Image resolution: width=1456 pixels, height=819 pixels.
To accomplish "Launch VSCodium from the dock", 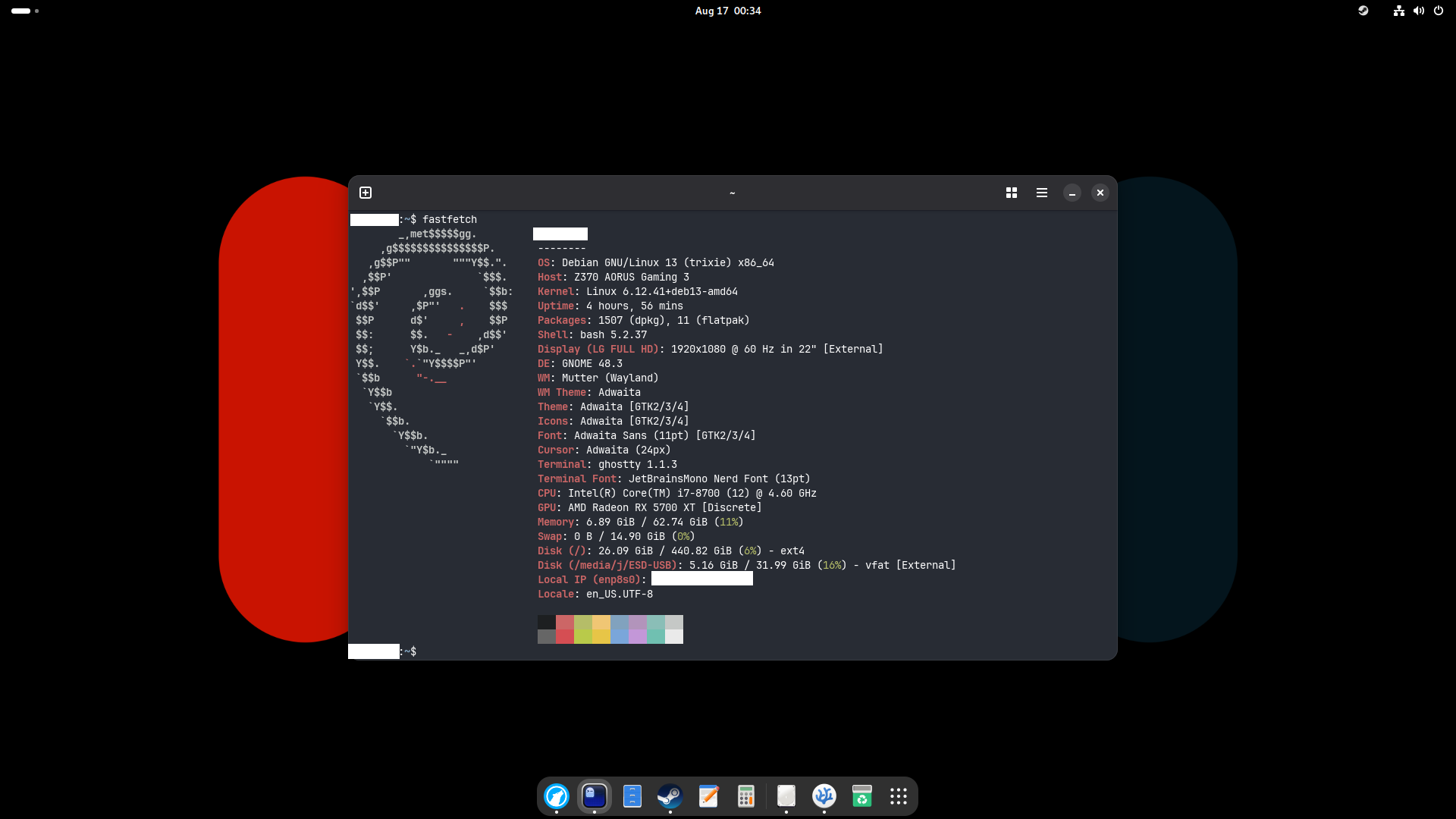I will (x=824, y=796).
